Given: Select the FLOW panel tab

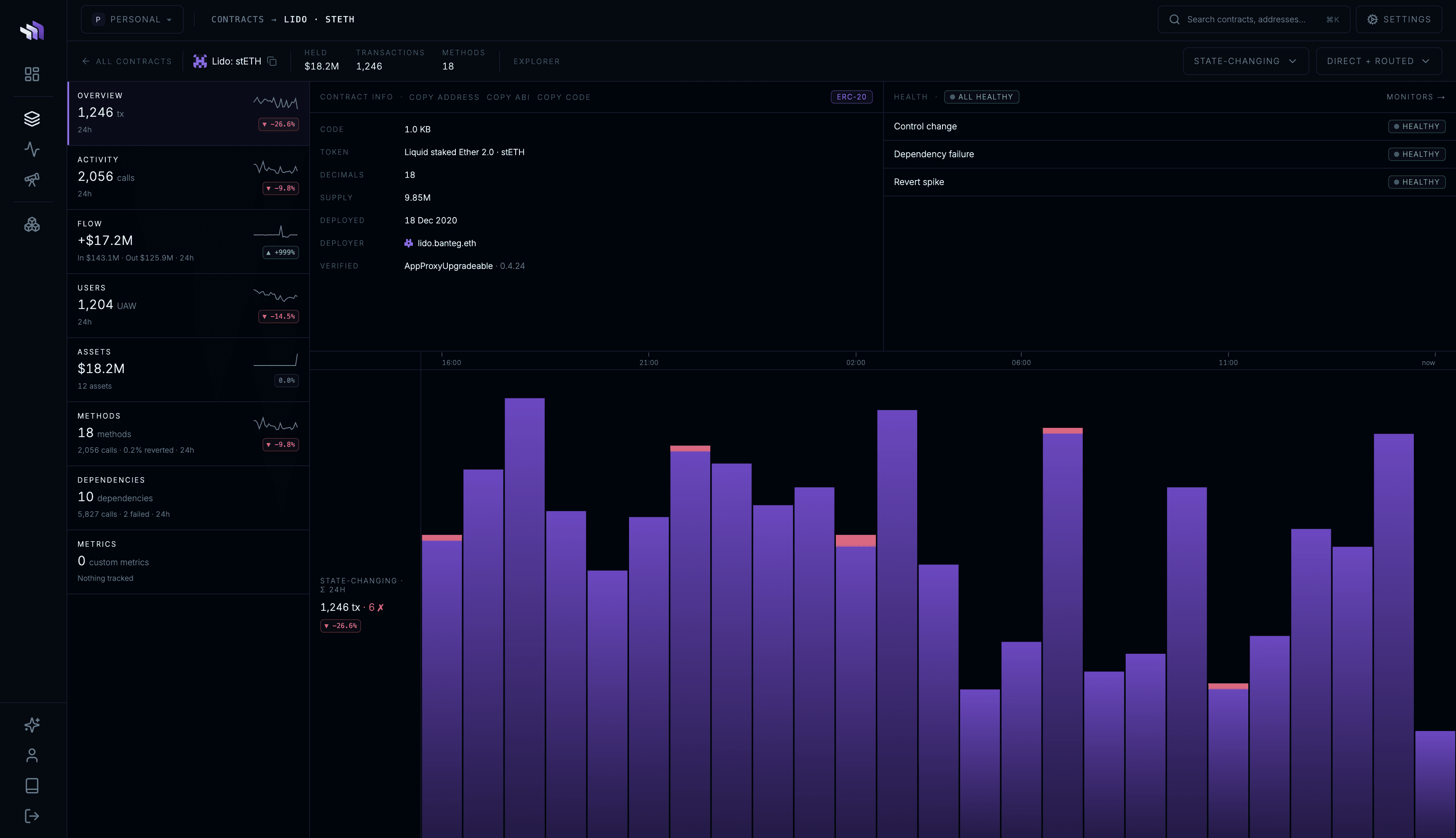Looking at the screenshot, I should tap(189, 241).
